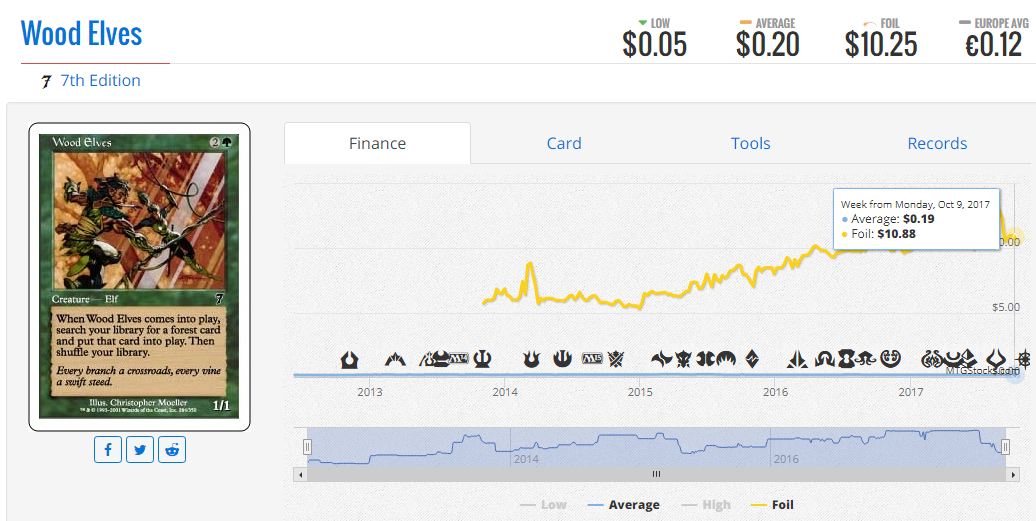Click the Dragons of Tarkir set marker
The width and height of the screenshot is (1036, 521).
(683, 360)
